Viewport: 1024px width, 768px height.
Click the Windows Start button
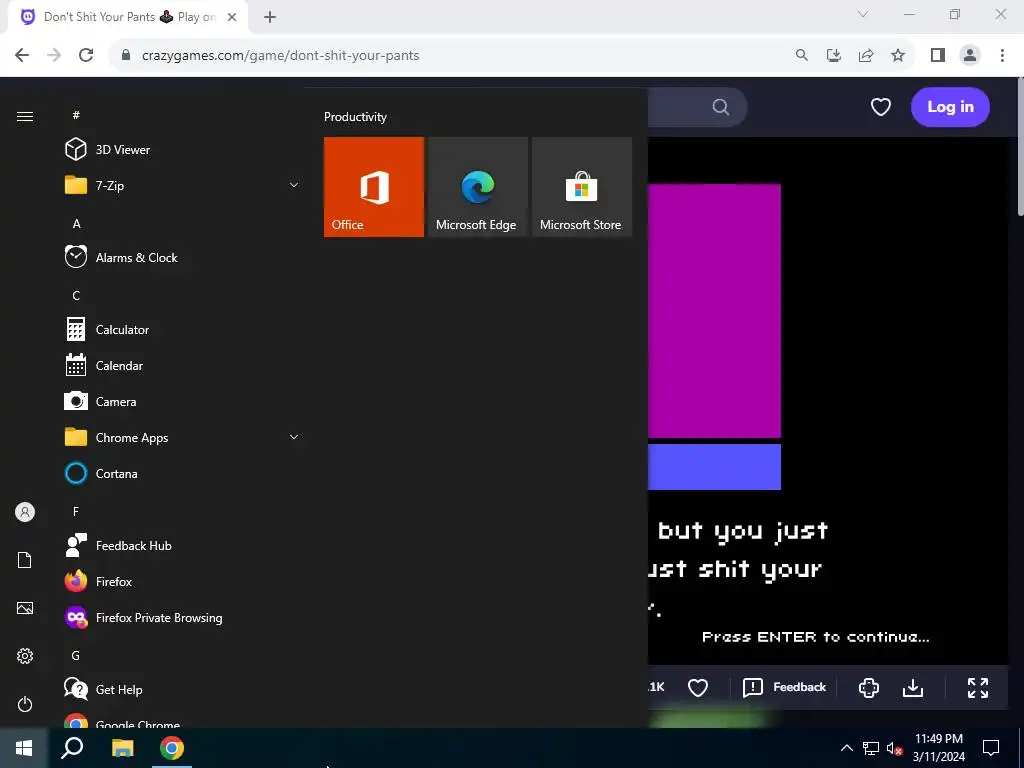pyautogui.click(x=24, y=748)
